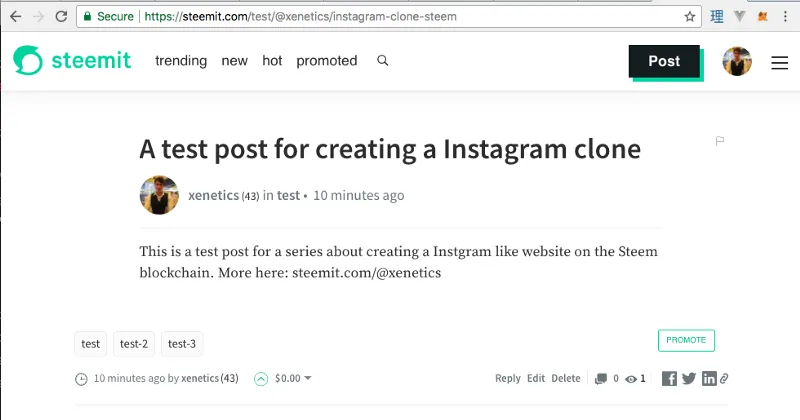Toggle the upvote arrow on post
The image size is (800, 420).
coord(261,379)
